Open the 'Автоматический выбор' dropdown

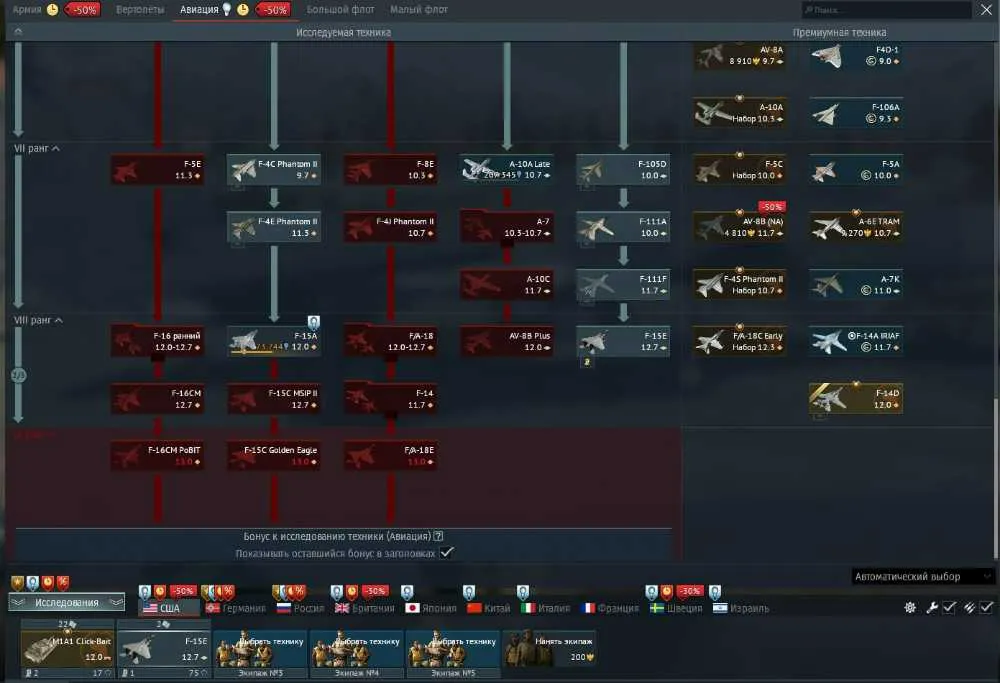point(923,577)
